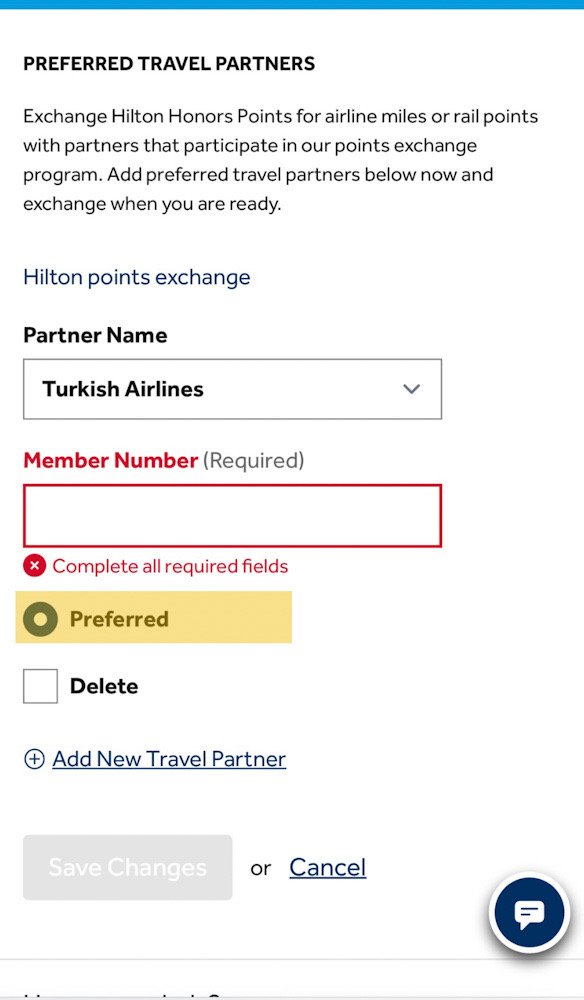Click the Preferred label text

pos(119,619)
